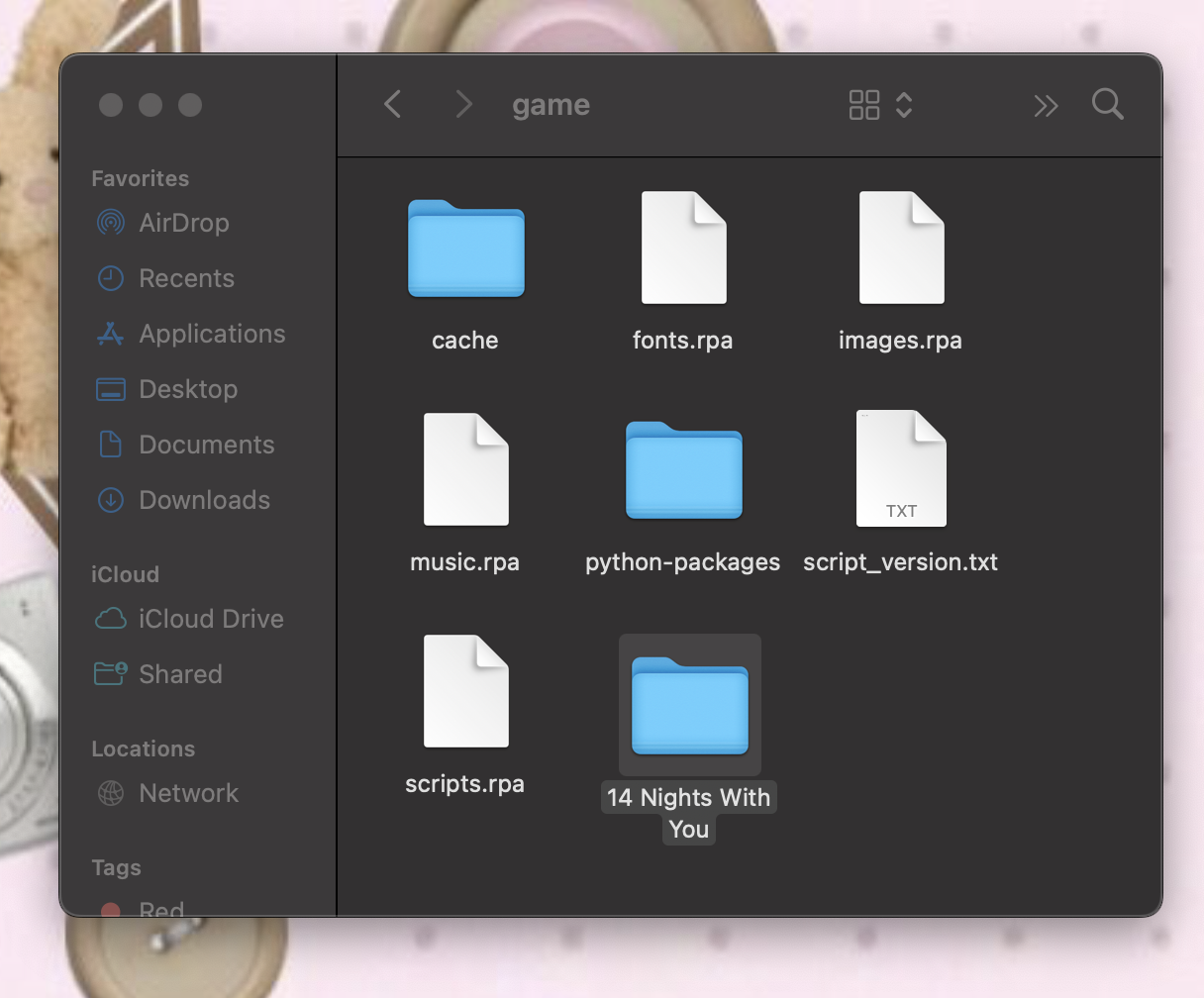Click the Shared folder sidebar icon
Viewport: 1204px width, 998px height.
110,674
